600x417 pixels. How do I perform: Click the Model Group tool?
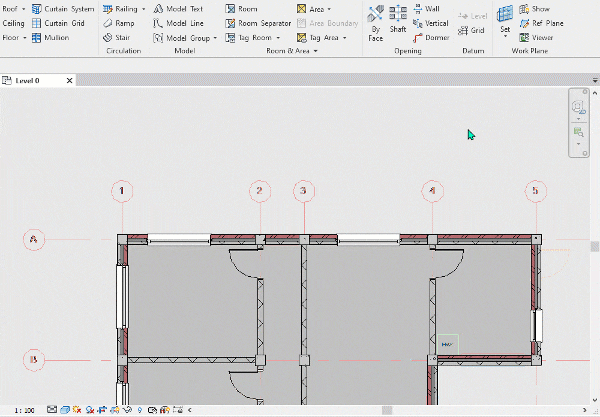(182, 38)
